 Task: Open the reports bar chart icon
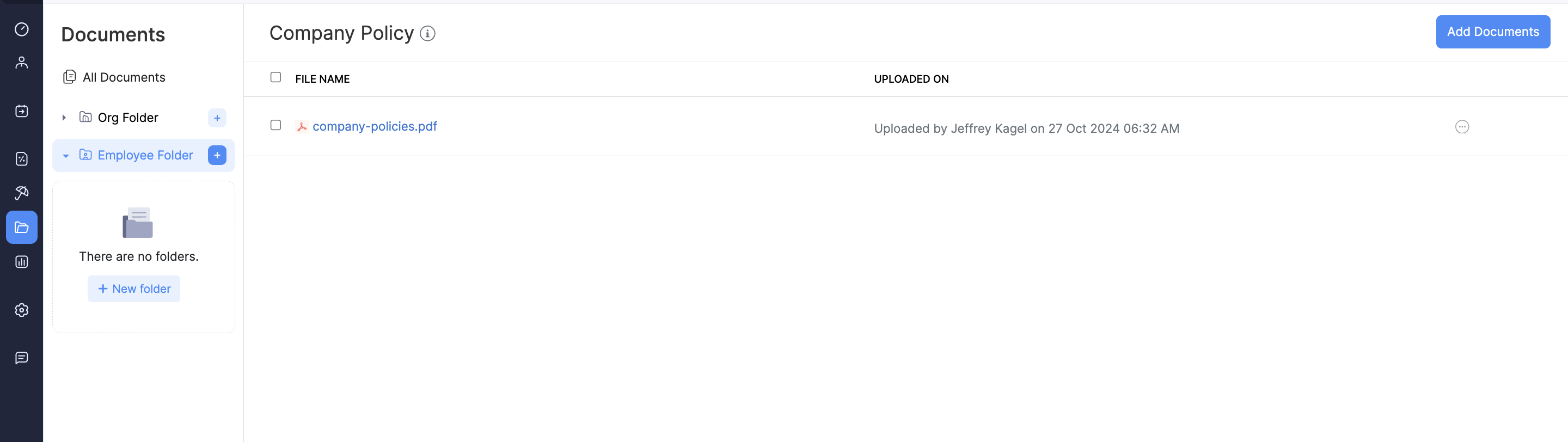point(22,262)
